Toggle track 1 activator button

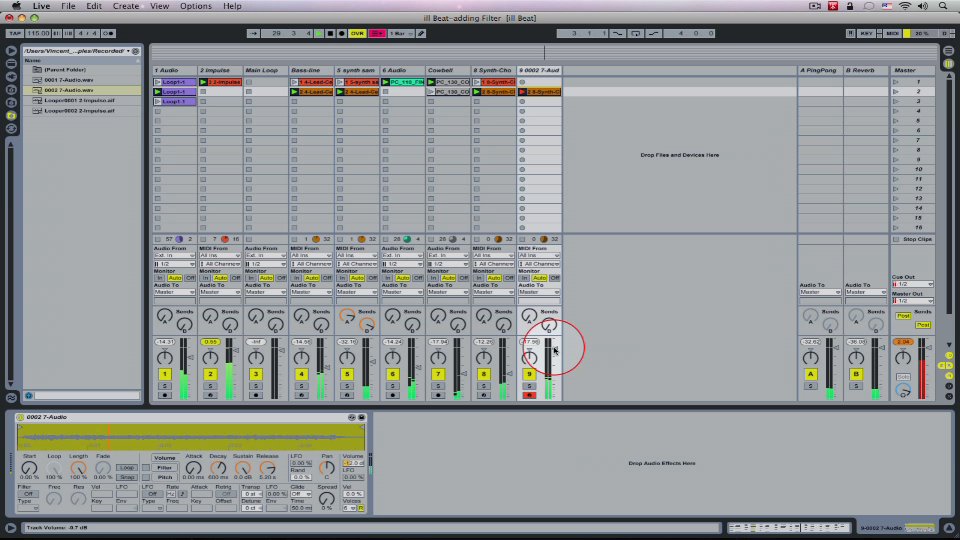point(165,374)
